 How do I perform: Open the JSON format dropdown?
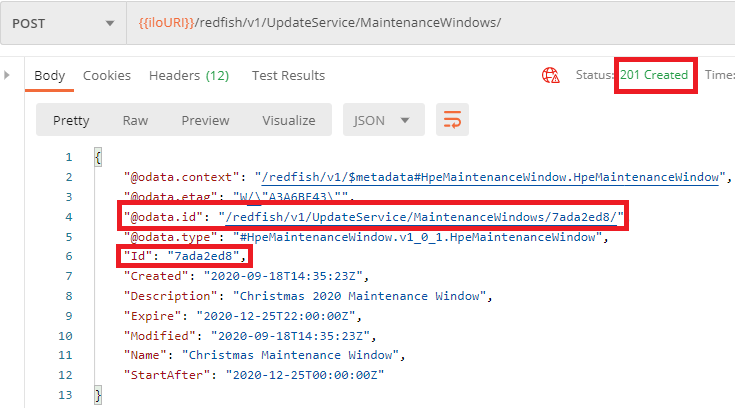pyautogui.click(x=382, y=120)
